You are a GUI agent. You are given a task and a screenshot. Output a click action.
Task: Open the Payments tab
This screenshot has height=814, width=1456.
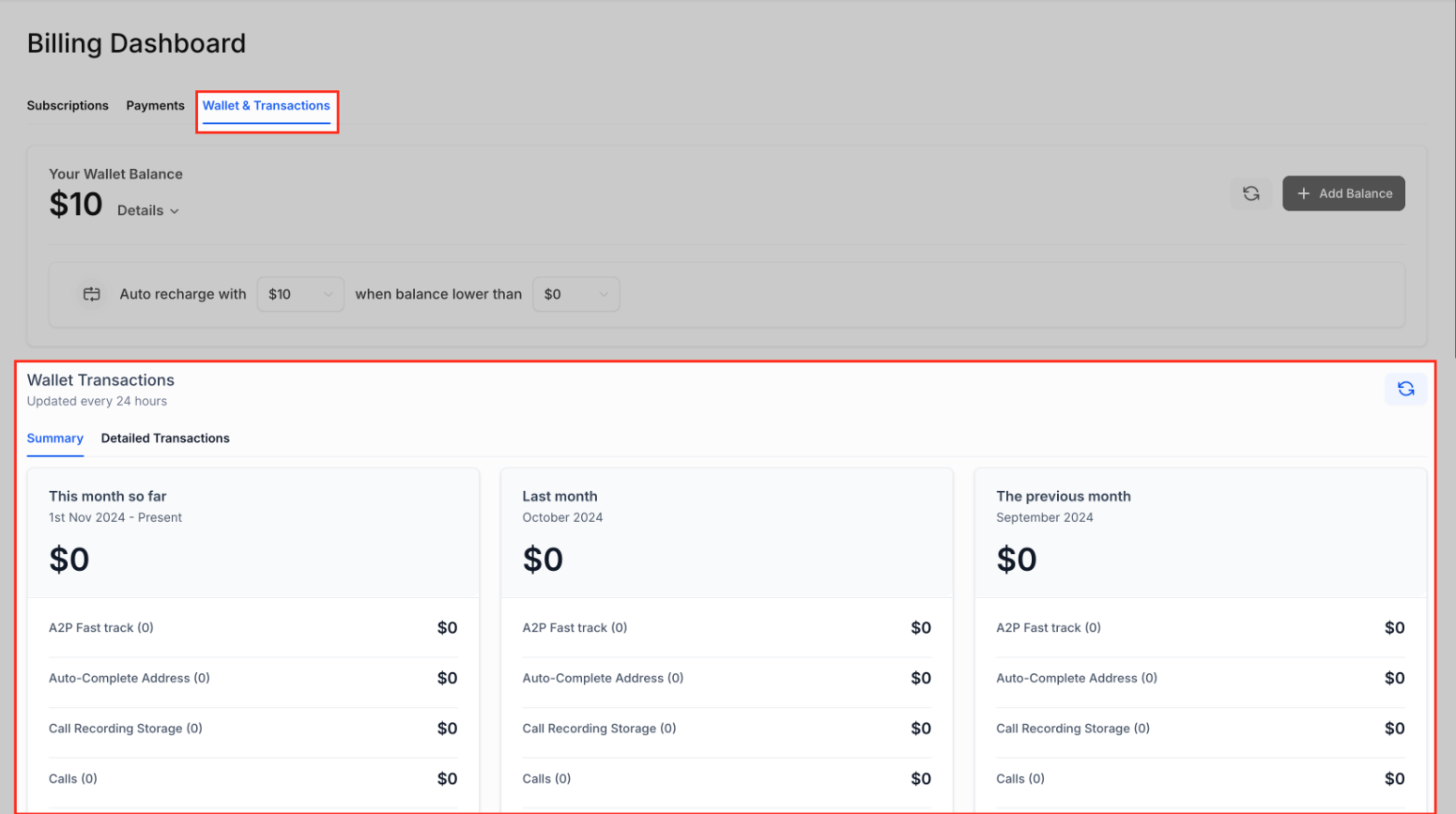pyautogui.click(x=155, y=105)
